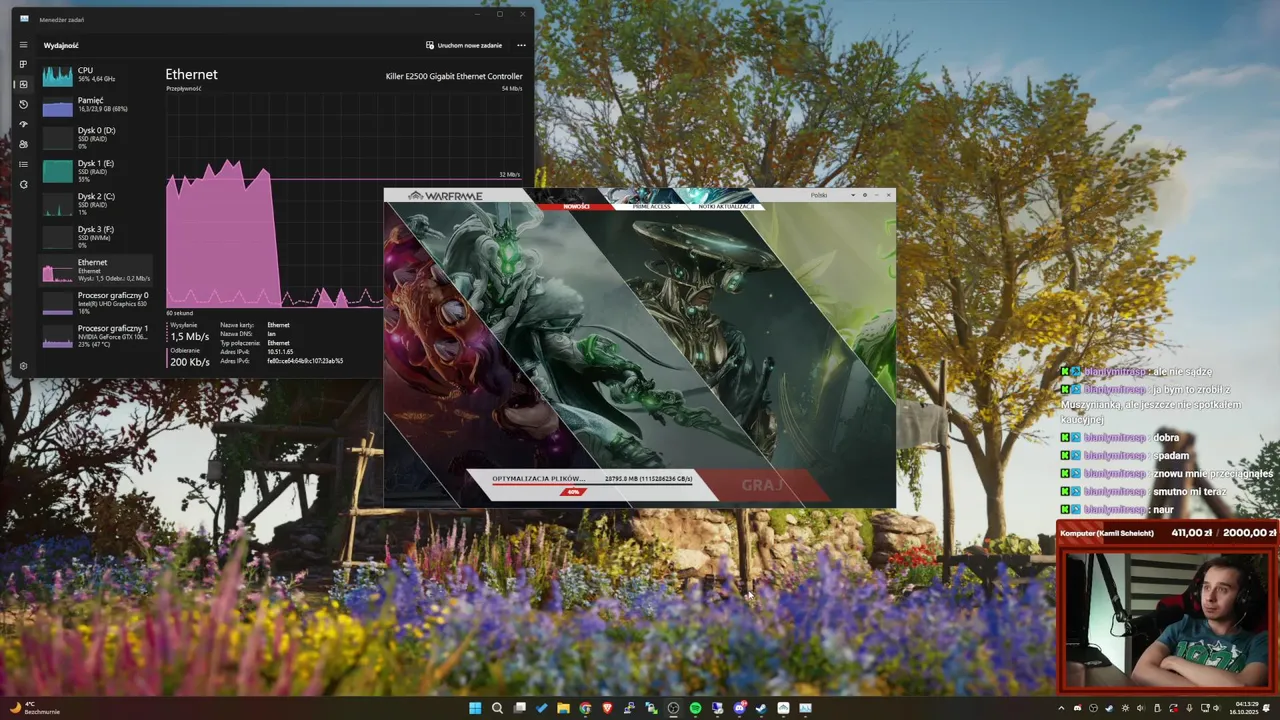Switch to NOWOŚCI tab in Warframe launcher
Screen dimensions: 1280x720
click(576, 206)
